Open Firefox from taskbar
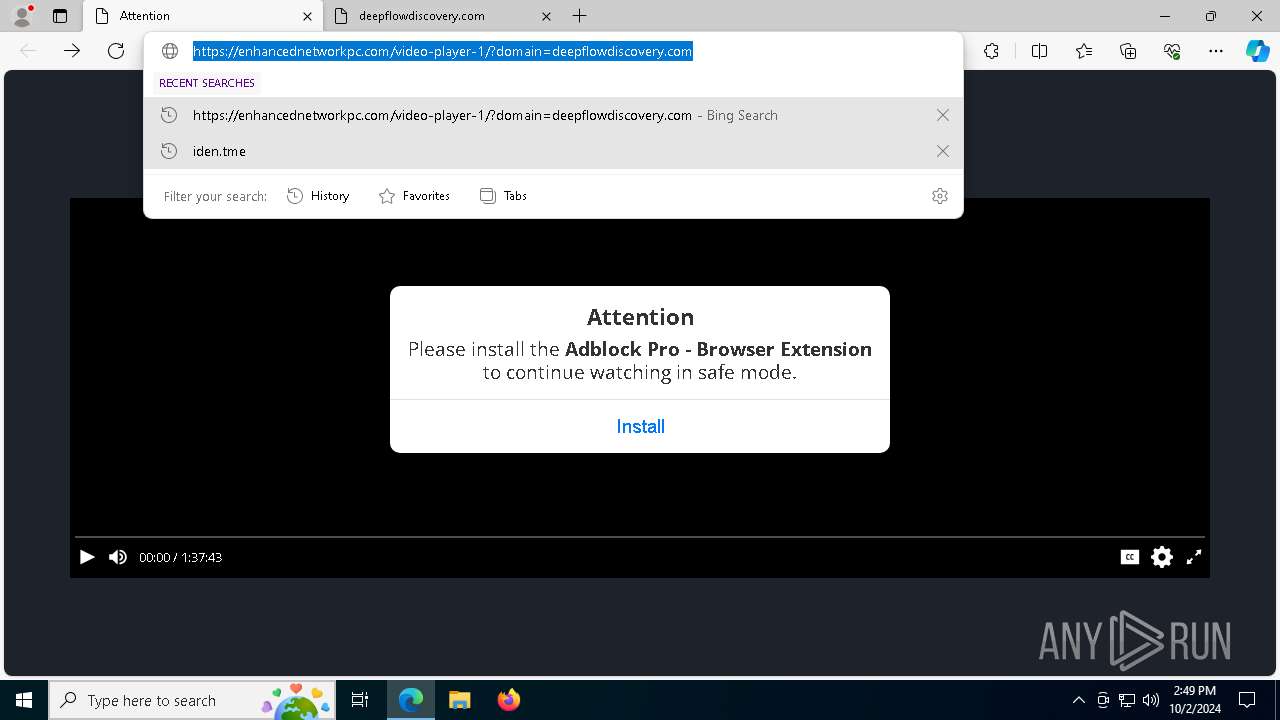This screenshot has width=1280, height=720. pyautogui.click(x=509, y=700)
